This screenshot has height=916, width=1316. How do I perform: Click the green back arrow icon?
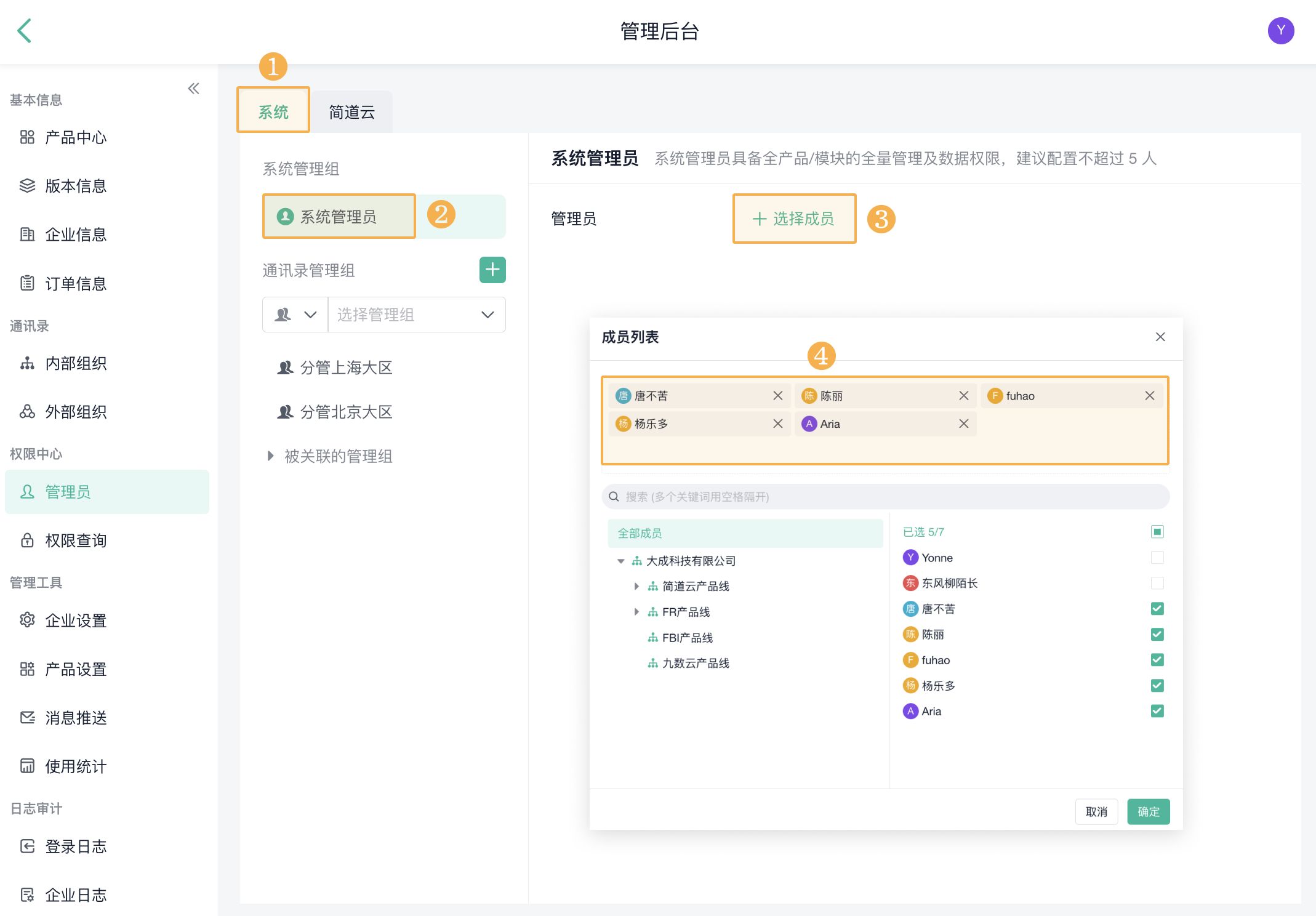click(25, 31)
